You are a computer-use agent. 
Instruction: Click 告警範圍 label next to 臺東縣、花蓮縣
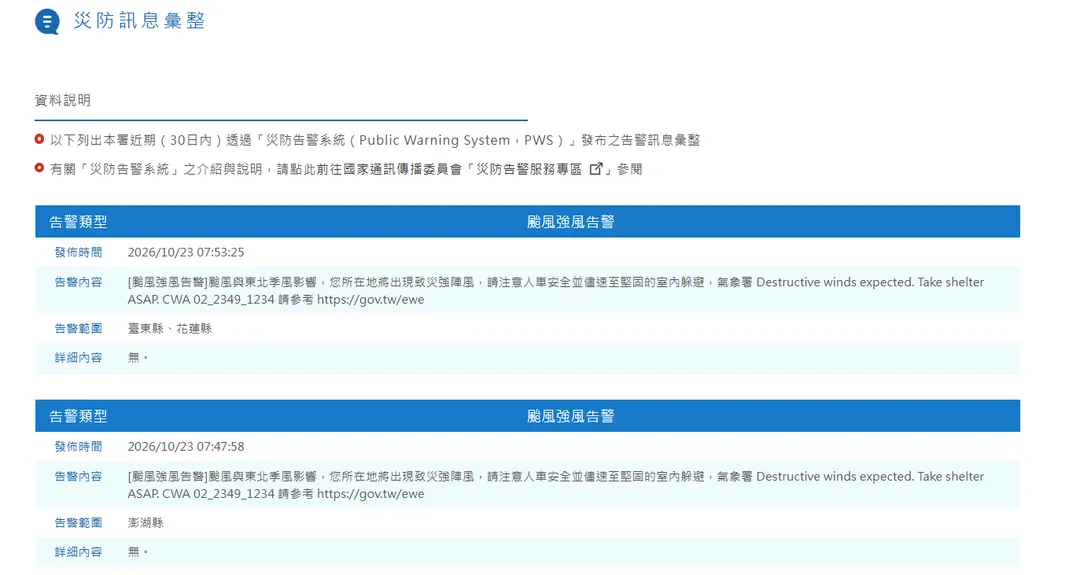click(79, 328)
